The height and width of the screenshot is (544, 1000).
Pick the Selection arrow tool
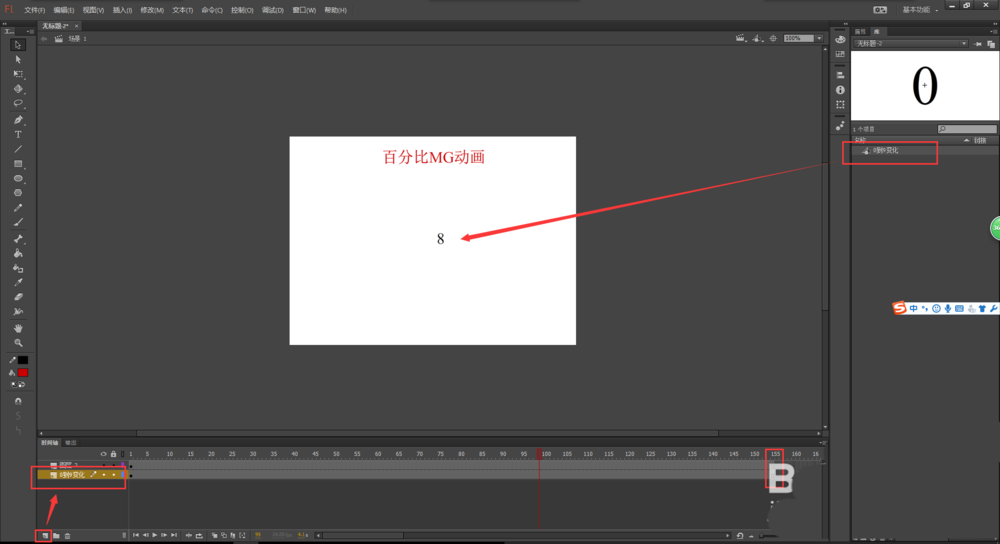click(18, 45)
